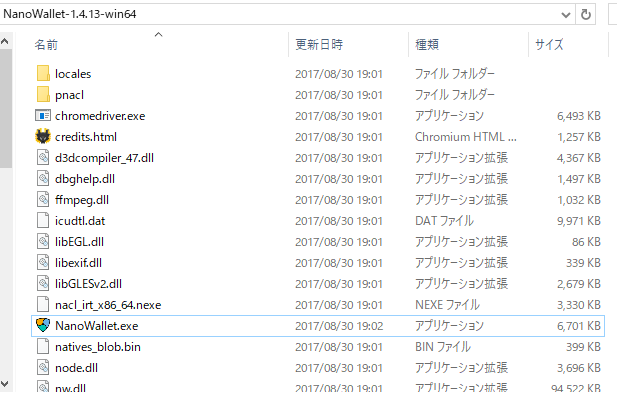617x407 pixels.
Task: Click the NanoWallet.exe application icon
Action: [x=42, y=325]
